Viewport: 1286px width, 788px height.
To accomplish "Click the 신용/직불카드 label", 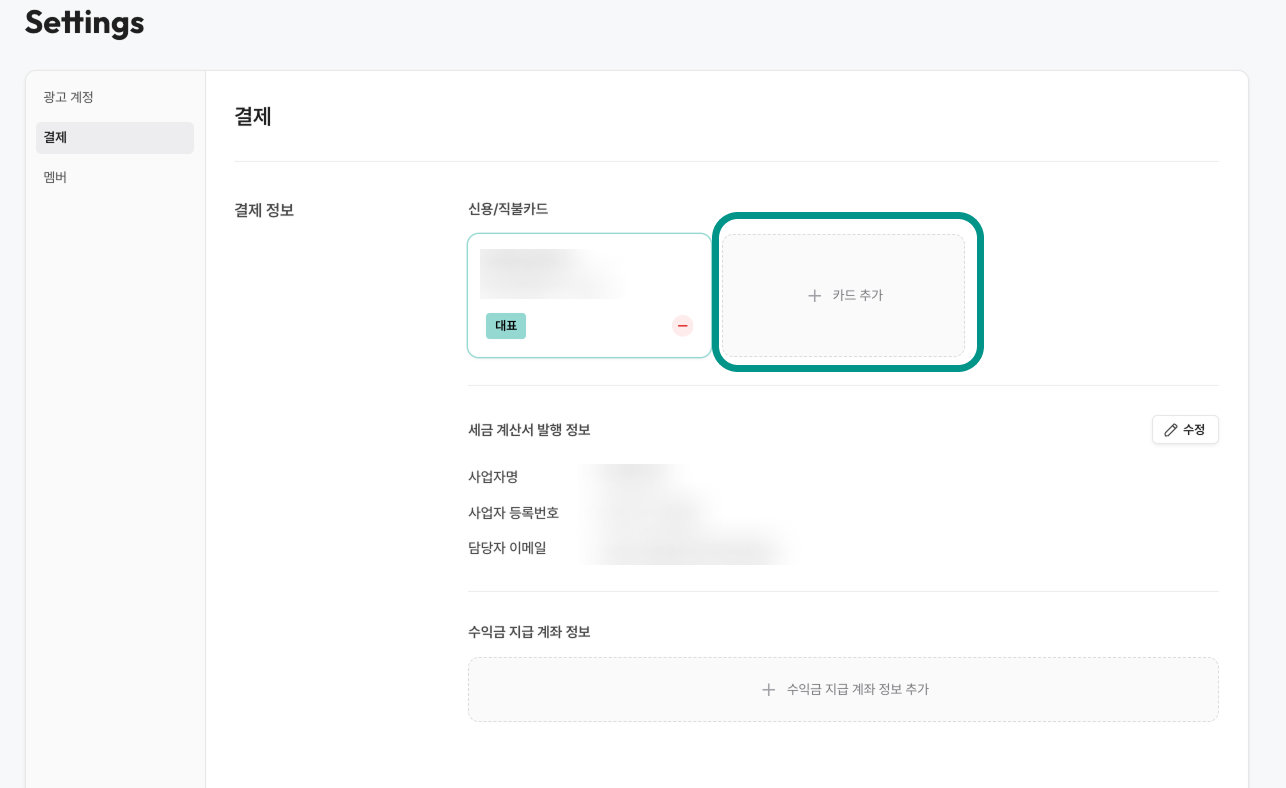I will (x=508, y=209).
